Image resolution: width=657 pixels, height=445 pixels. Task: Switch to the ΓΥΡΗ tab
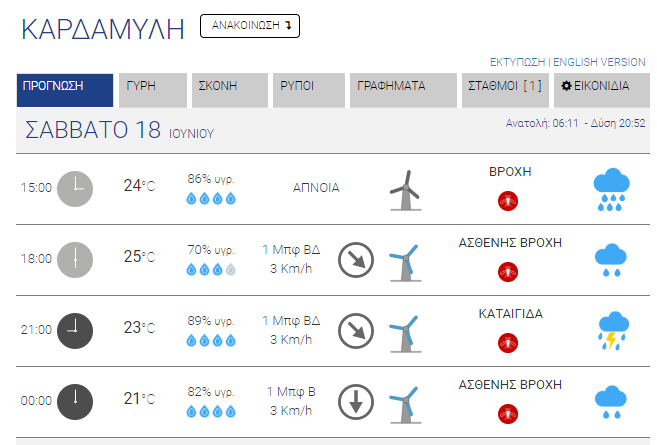[x=153, y=90]
